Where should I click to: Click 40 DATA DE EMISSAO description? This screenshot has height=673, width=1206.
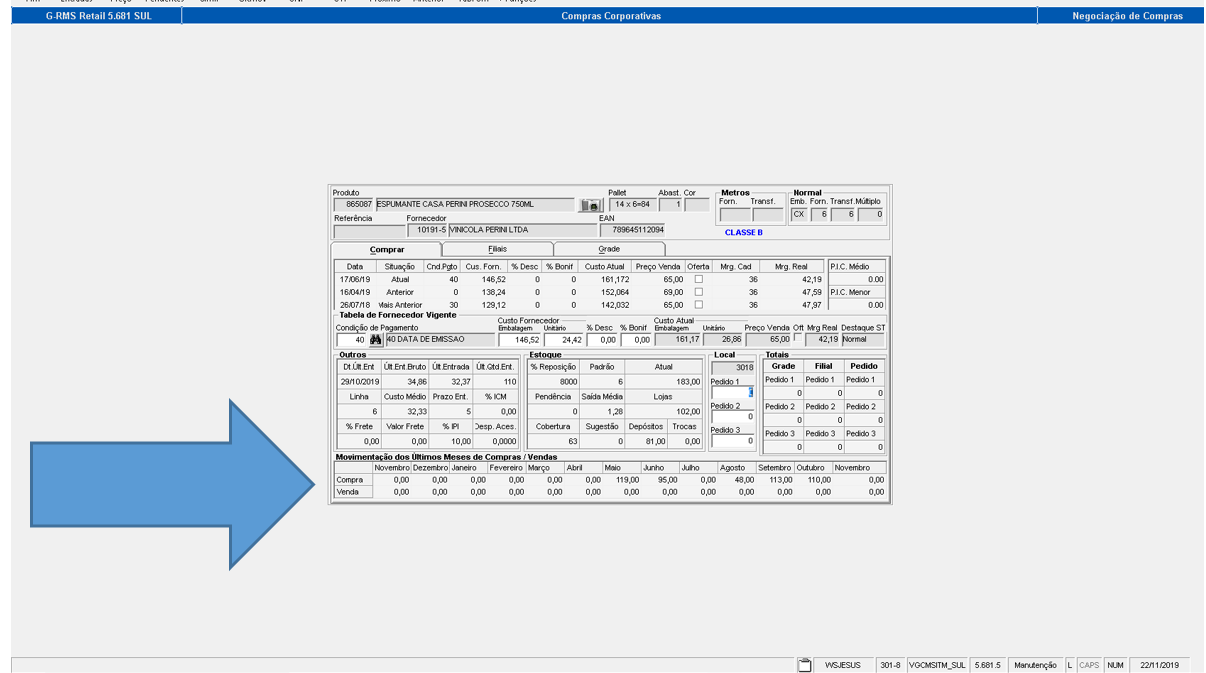point(440,340)
